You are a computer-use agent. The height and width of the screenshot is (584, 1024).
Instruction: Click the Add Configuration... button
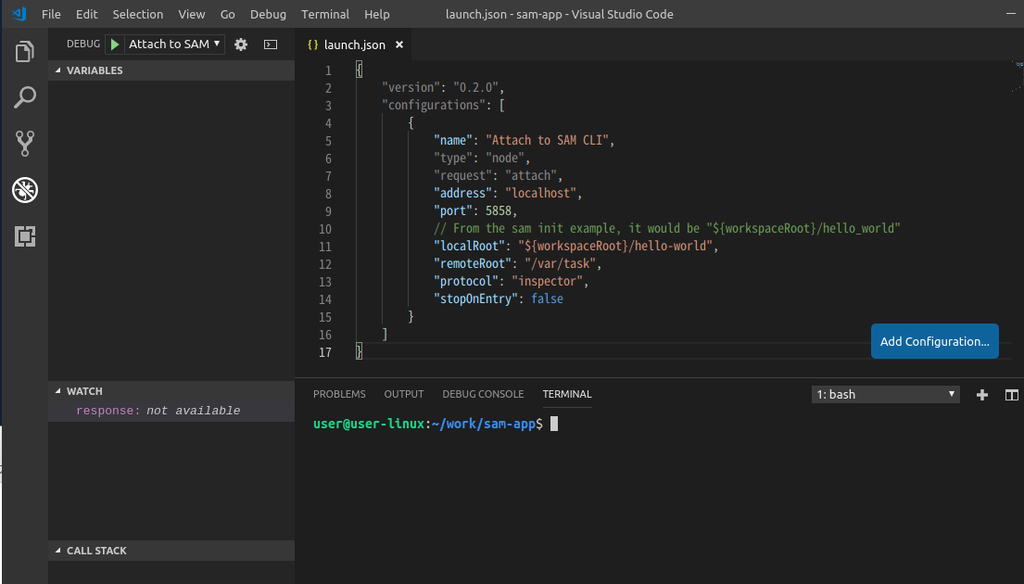coord(935,341)
